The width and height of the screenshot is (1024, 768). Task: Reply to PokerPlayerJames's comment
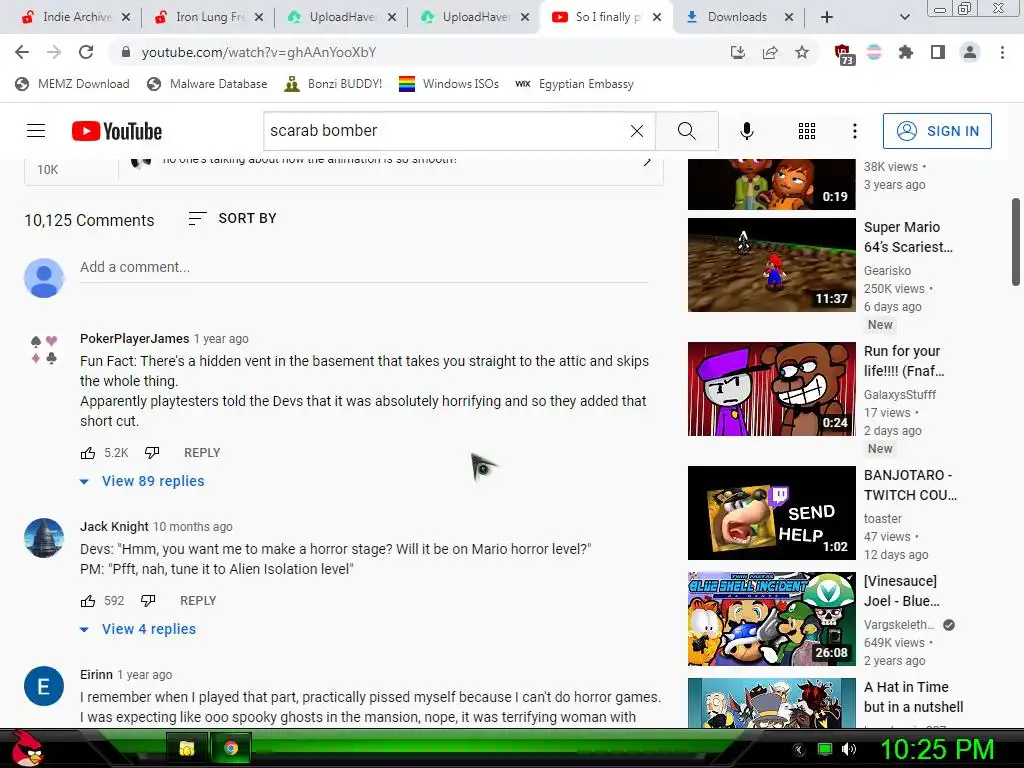pyautogui.click(x=202, y=453)
